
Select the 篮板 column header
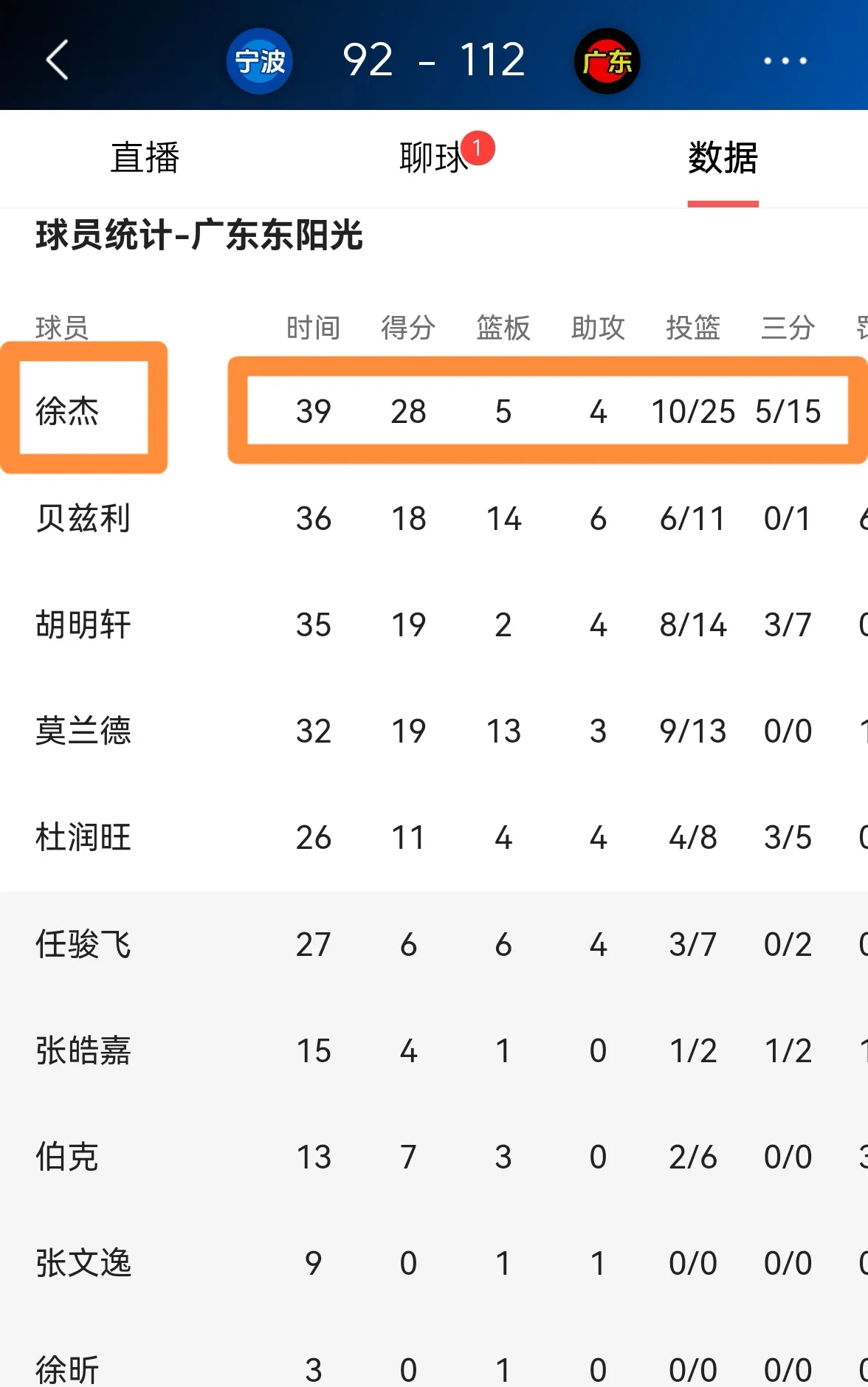[x=503, y=328]
